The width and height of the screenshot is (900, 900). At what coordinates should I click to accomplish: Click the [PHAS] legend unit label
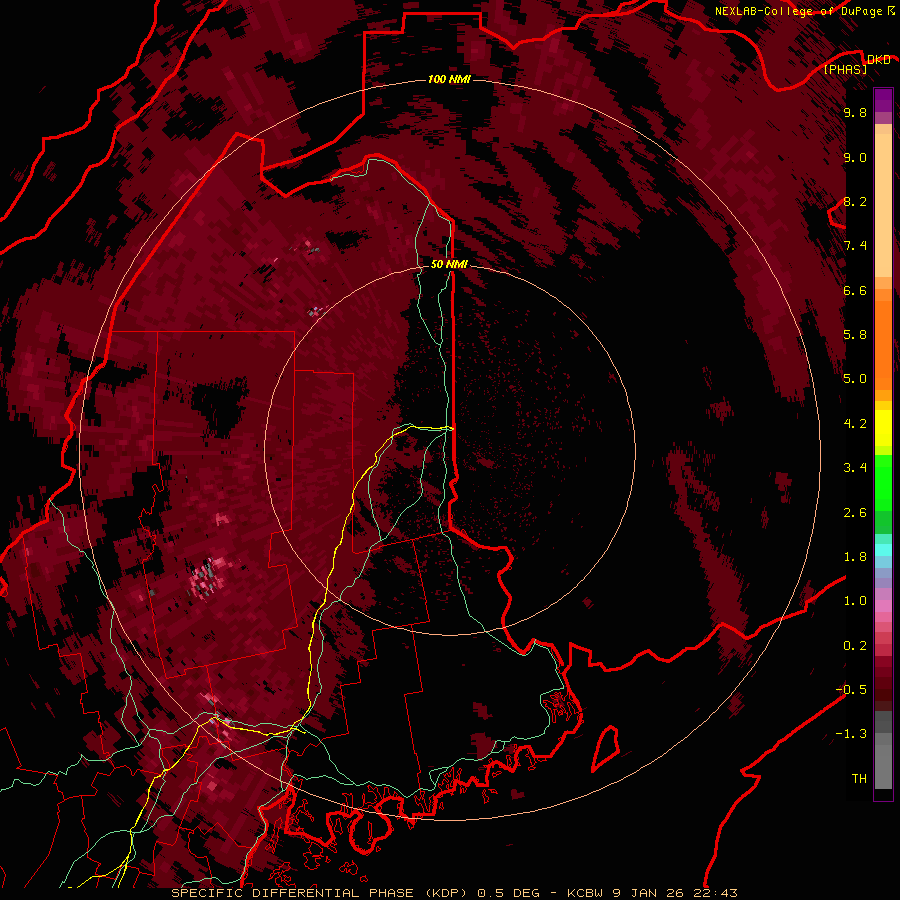(845, 70)
